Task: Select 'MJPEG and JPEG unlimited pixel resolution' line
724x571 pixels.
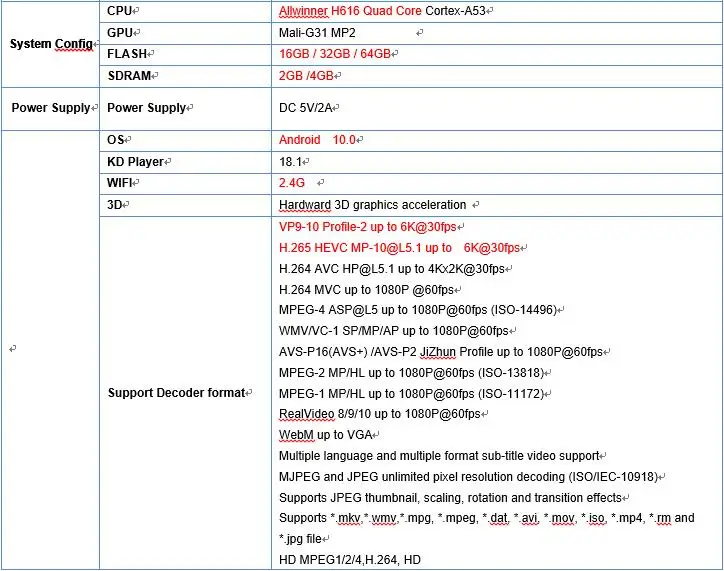Action: pyautogui.click(x=468, y=477)
